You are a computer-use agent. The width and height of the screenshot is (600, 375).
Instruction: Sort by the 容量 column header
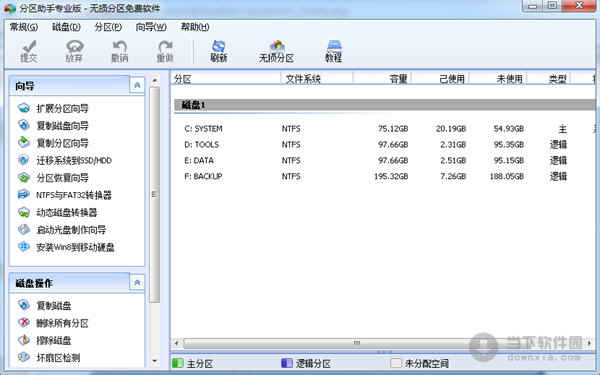tap(382, 79)
